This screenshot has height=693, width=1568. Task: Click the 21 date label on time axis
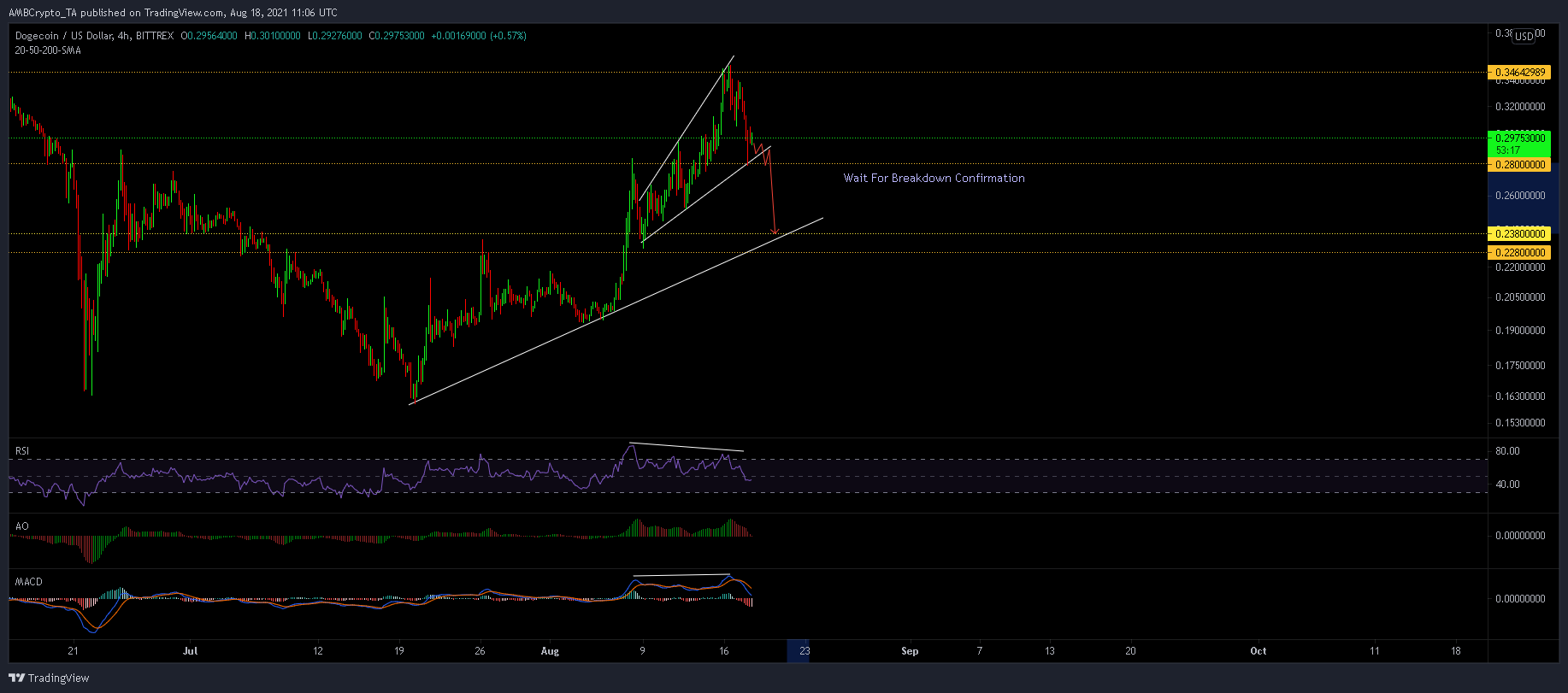[x=74, y=651]
